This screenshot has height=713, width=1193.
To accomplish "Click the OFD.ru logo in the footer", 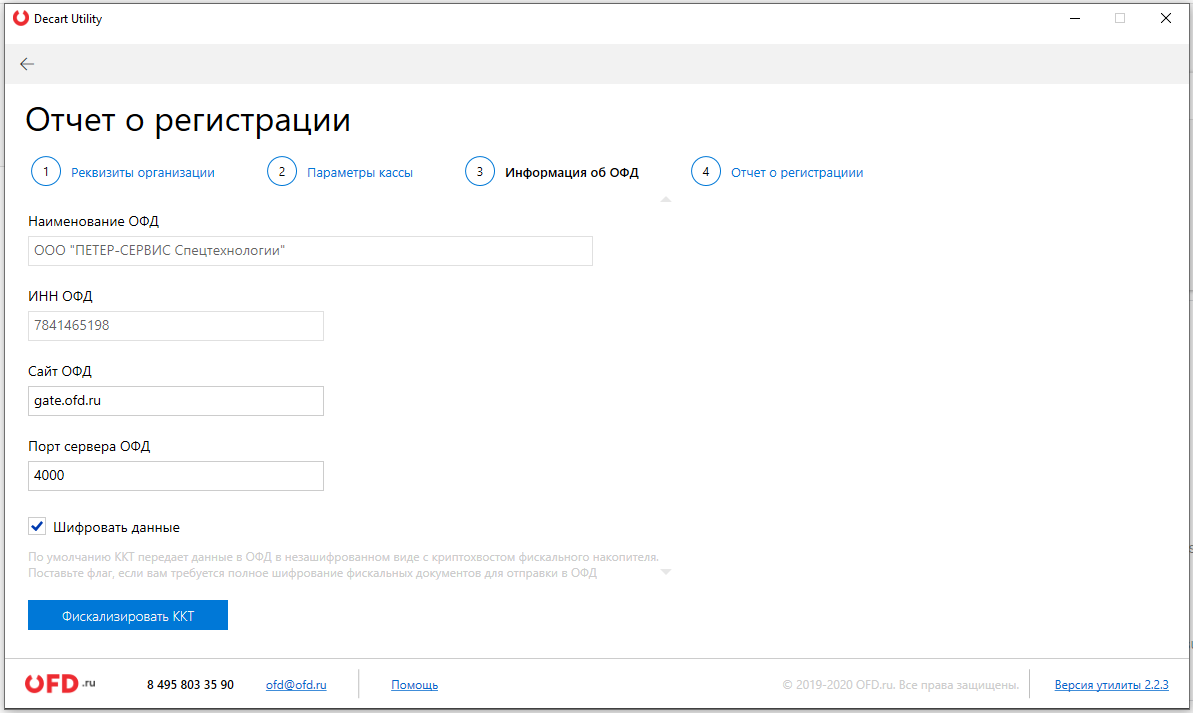I will 60,683.
